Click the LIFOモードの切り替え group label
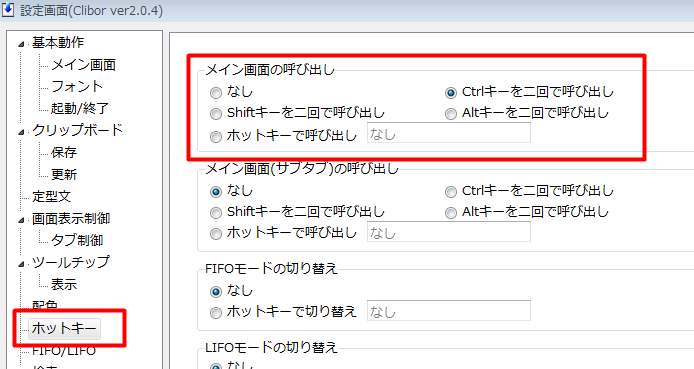Screen dimensions: 694x369 click(x=271, y=347)
